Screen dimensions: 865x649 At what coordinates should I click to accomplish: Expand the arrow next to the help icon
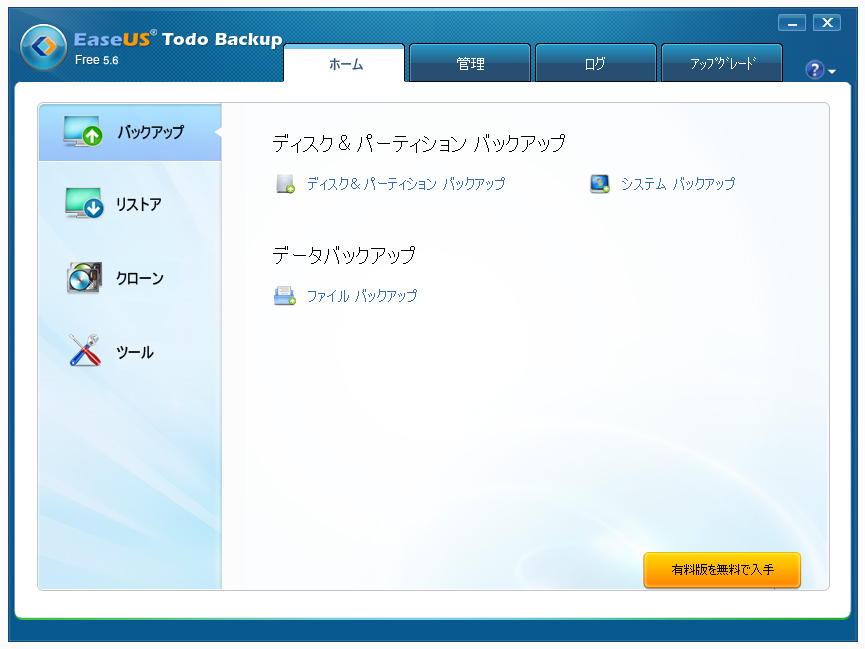coord(831,70)
